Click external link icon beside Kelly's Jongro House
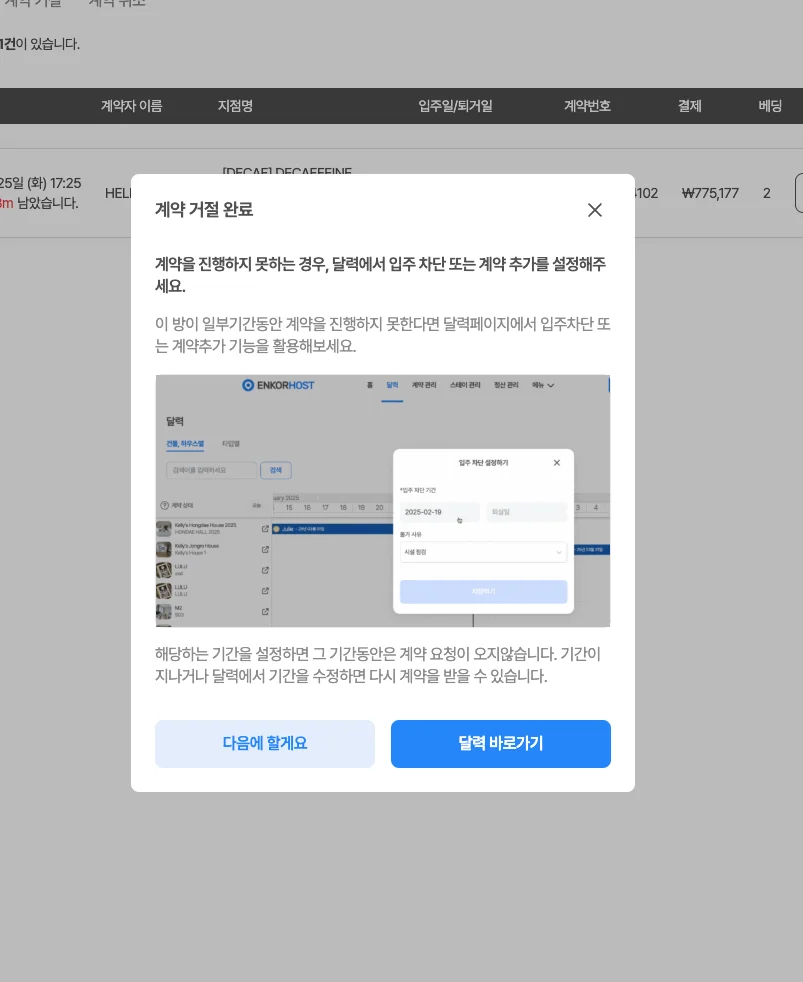 tap(263, 549)
